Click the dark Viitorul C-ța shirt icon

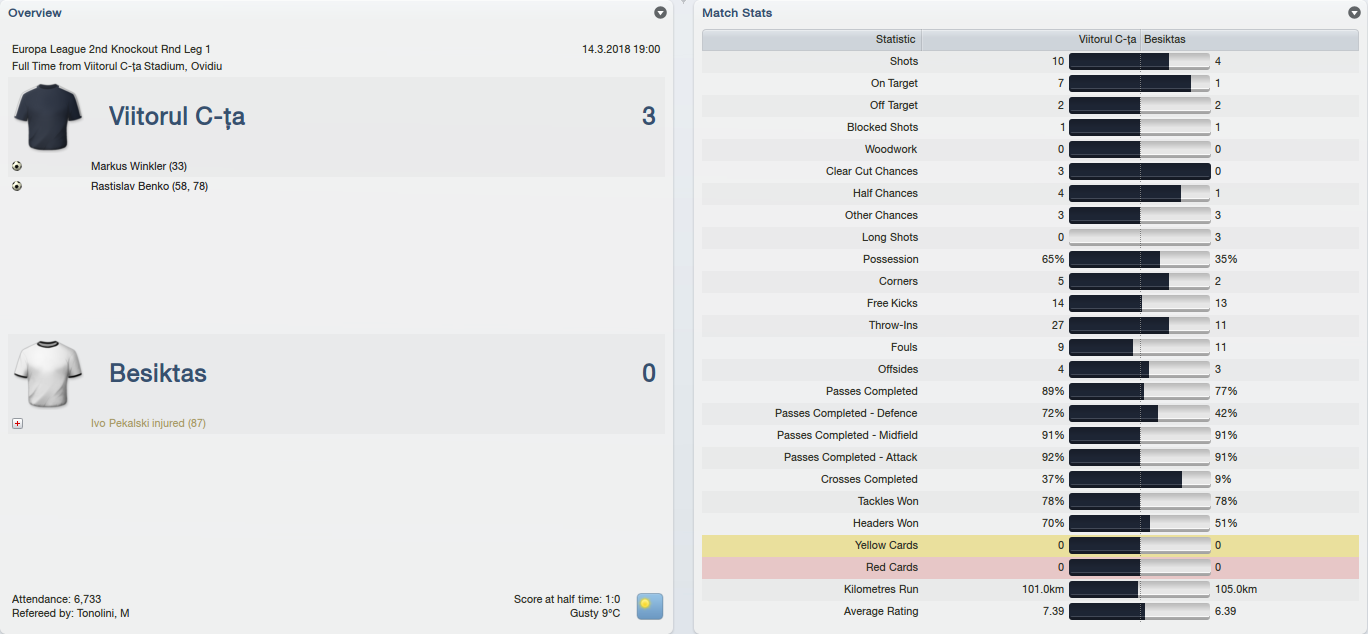click(x=48, y=116)
